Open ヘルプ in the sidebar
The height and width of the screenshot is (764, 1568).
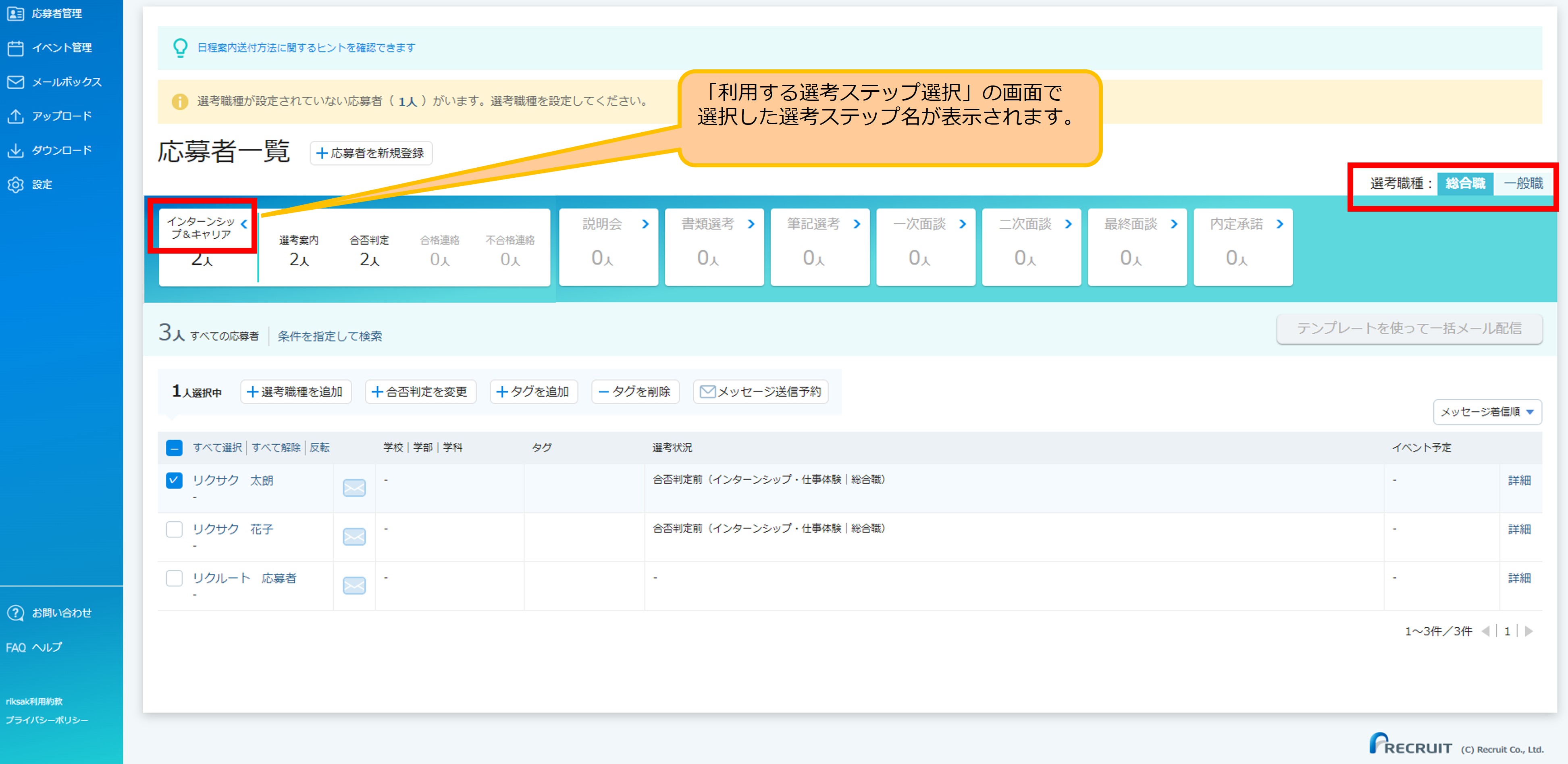(48, 647)
